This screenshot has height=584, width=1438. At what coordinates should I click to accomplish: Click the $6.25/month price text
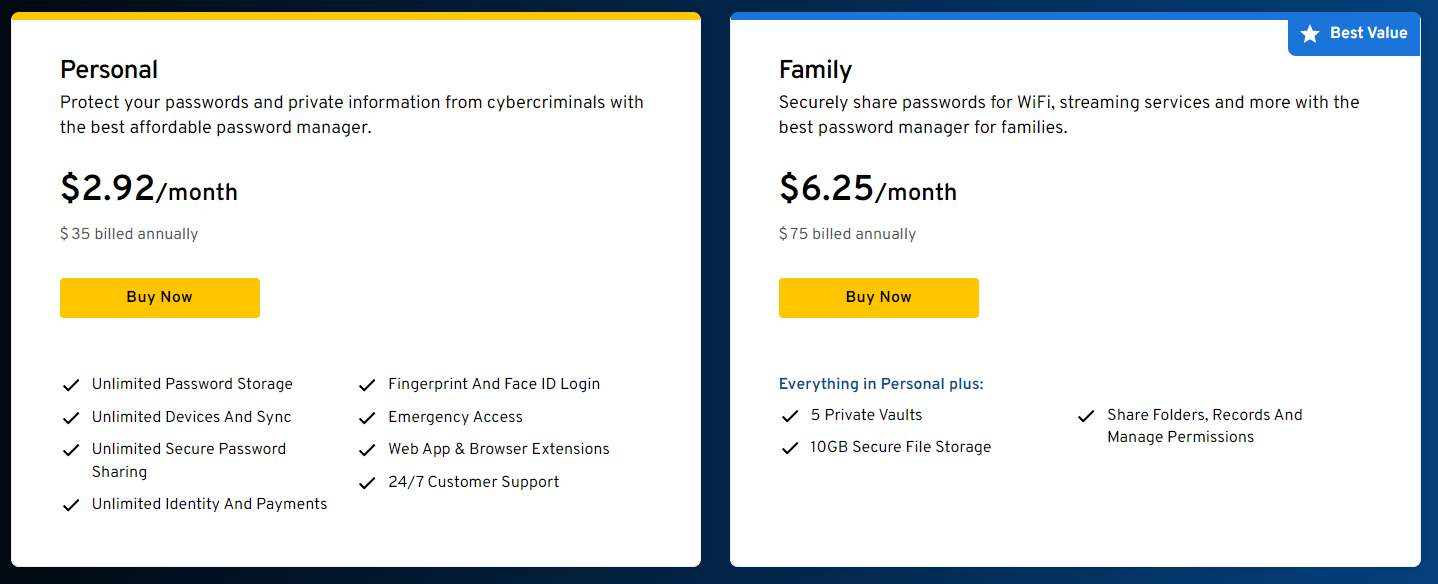pyautogui.click(x=868, y=189)
